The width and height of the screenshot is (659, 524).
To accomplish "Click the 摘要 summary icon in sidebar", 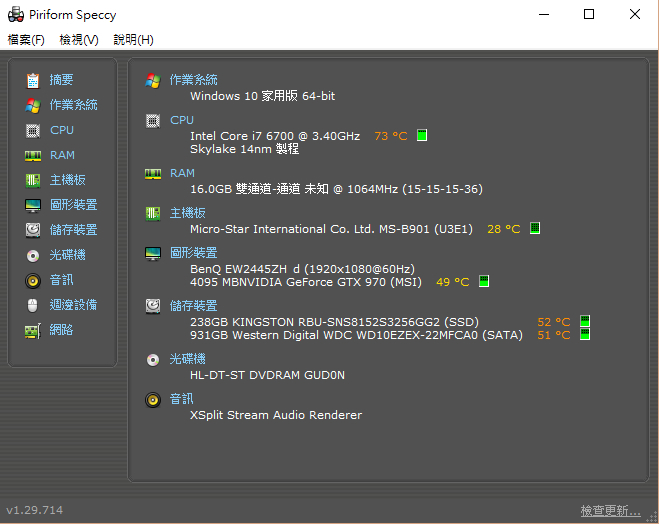I will tap(33, 80).
